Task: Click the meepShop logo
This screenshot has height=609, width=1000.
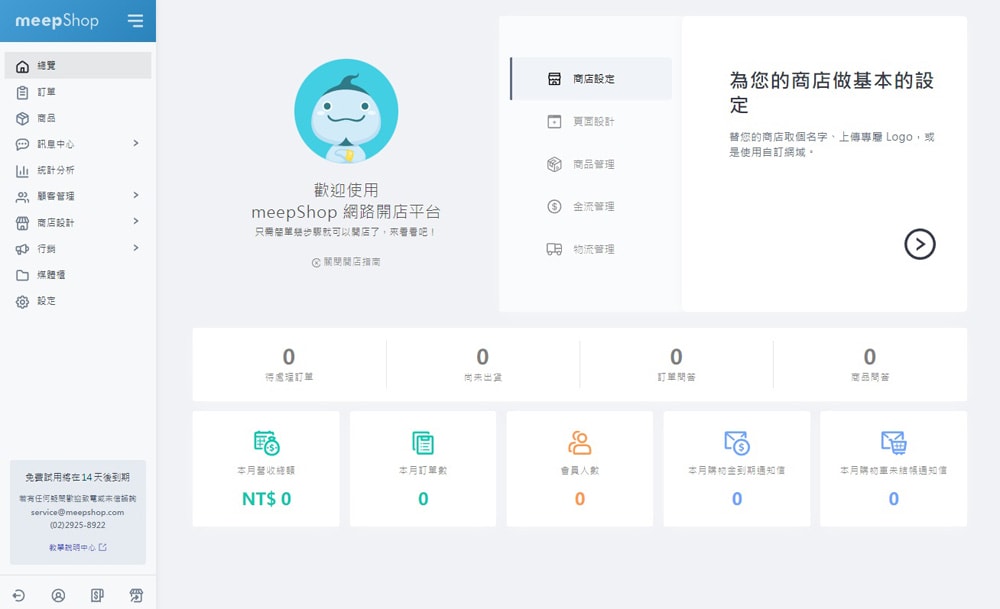Action: tap(57, 20)
